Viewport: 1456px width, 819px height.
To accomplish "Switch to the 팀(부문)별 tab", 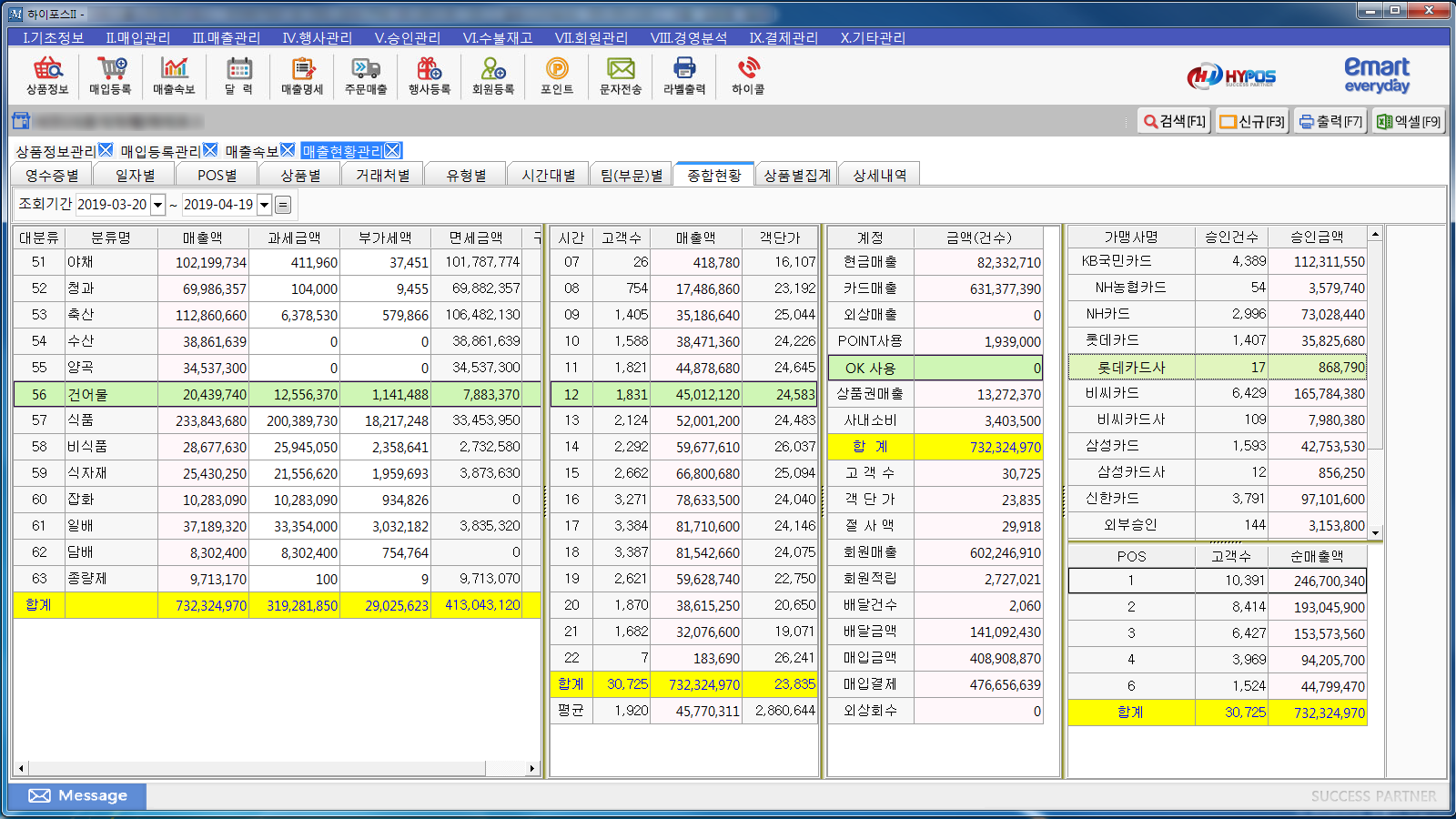I will click(x=632, y=175).
